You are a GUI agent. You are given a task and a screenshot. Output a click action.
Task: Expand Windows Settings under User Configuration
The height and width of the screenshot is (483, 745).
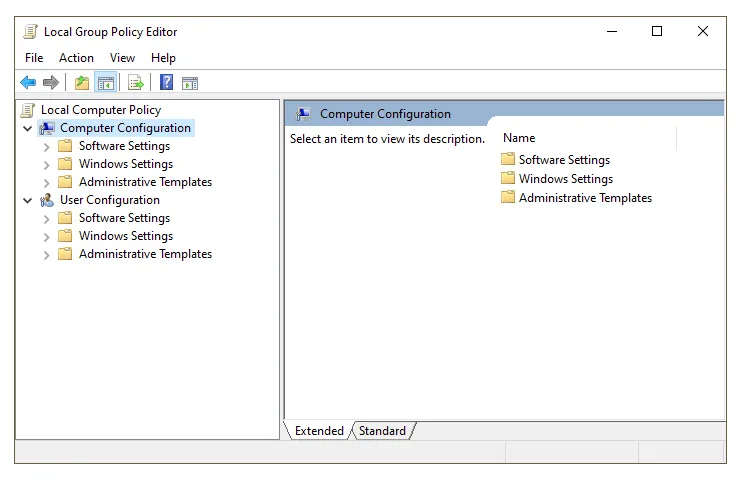(x=47, y=237)
